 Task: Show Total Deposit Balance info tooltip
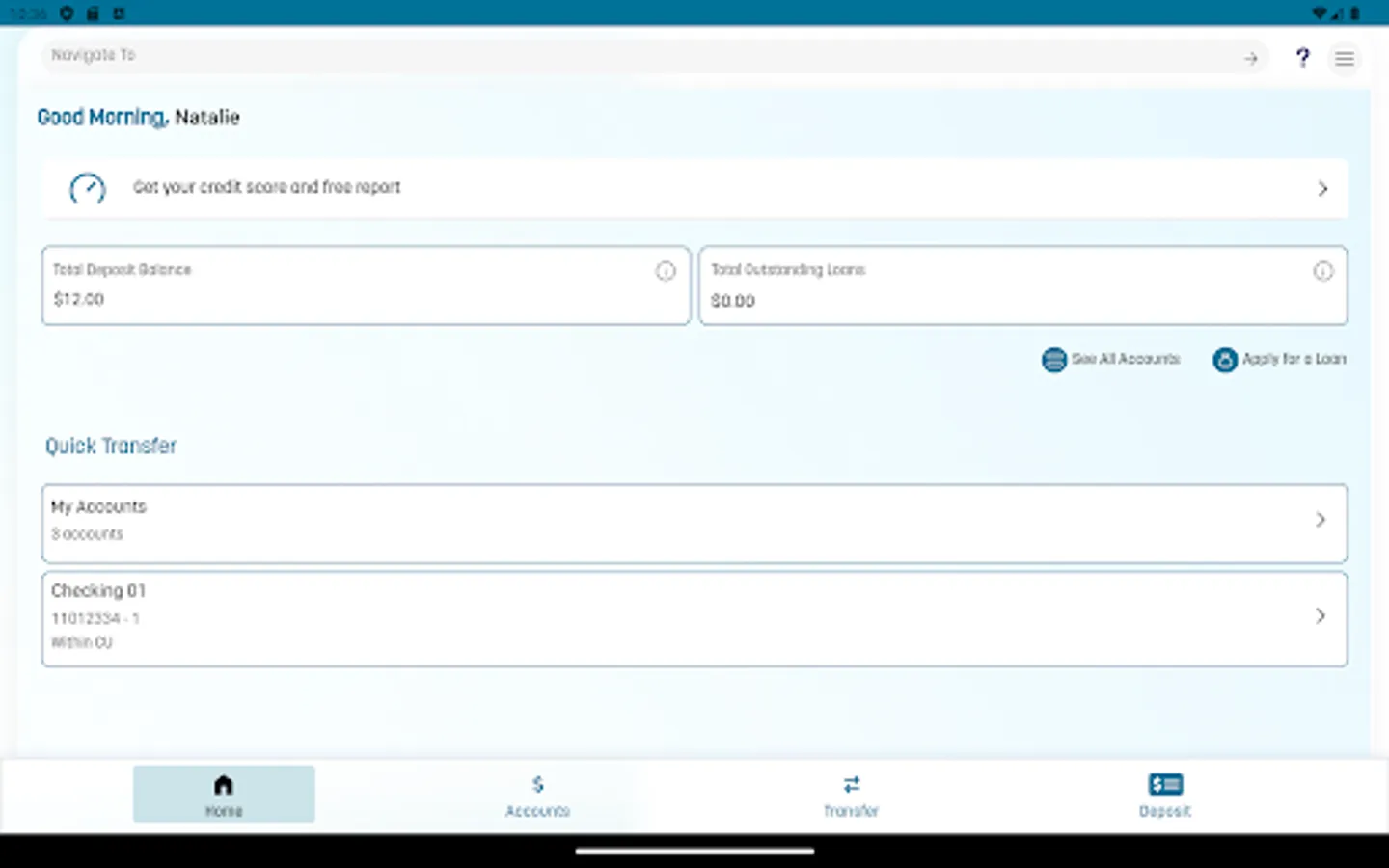coord(666,271)
